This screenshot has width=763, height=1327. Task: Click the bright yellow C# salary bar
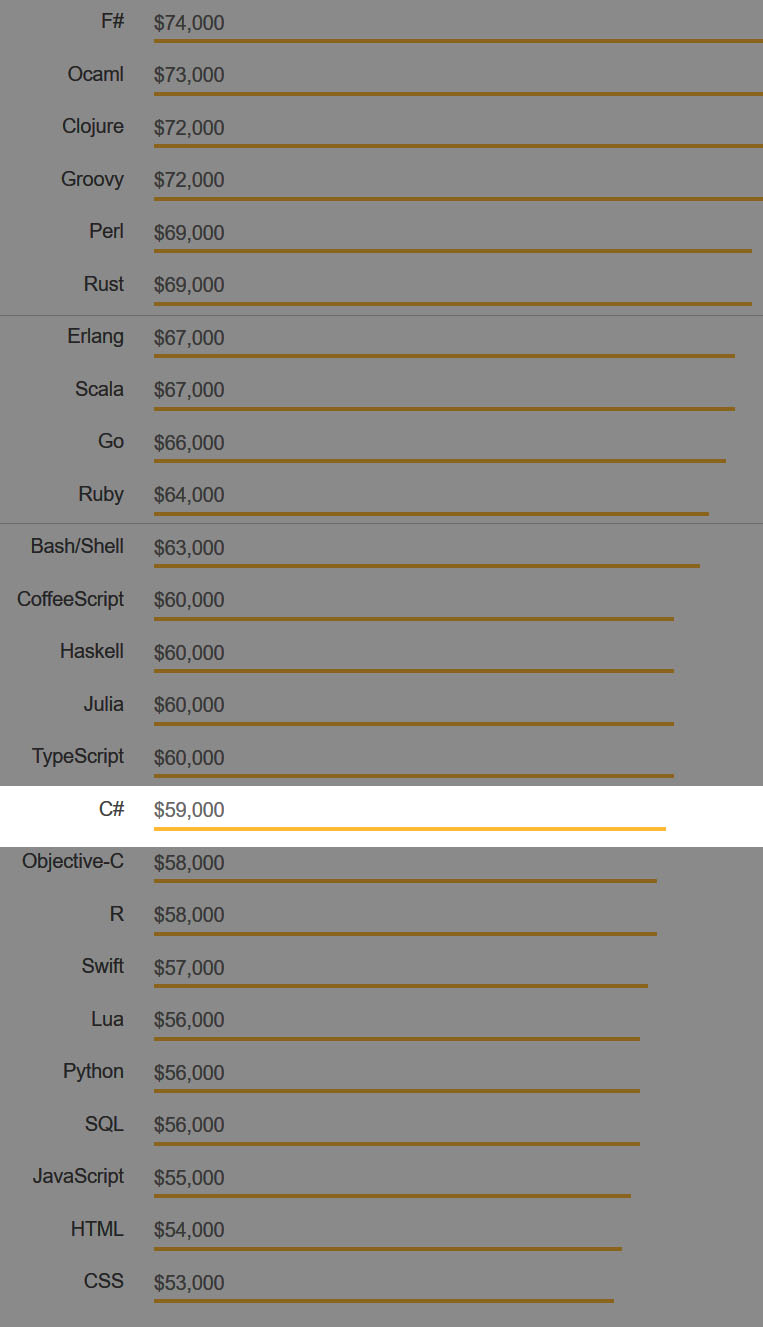[409, 828]
